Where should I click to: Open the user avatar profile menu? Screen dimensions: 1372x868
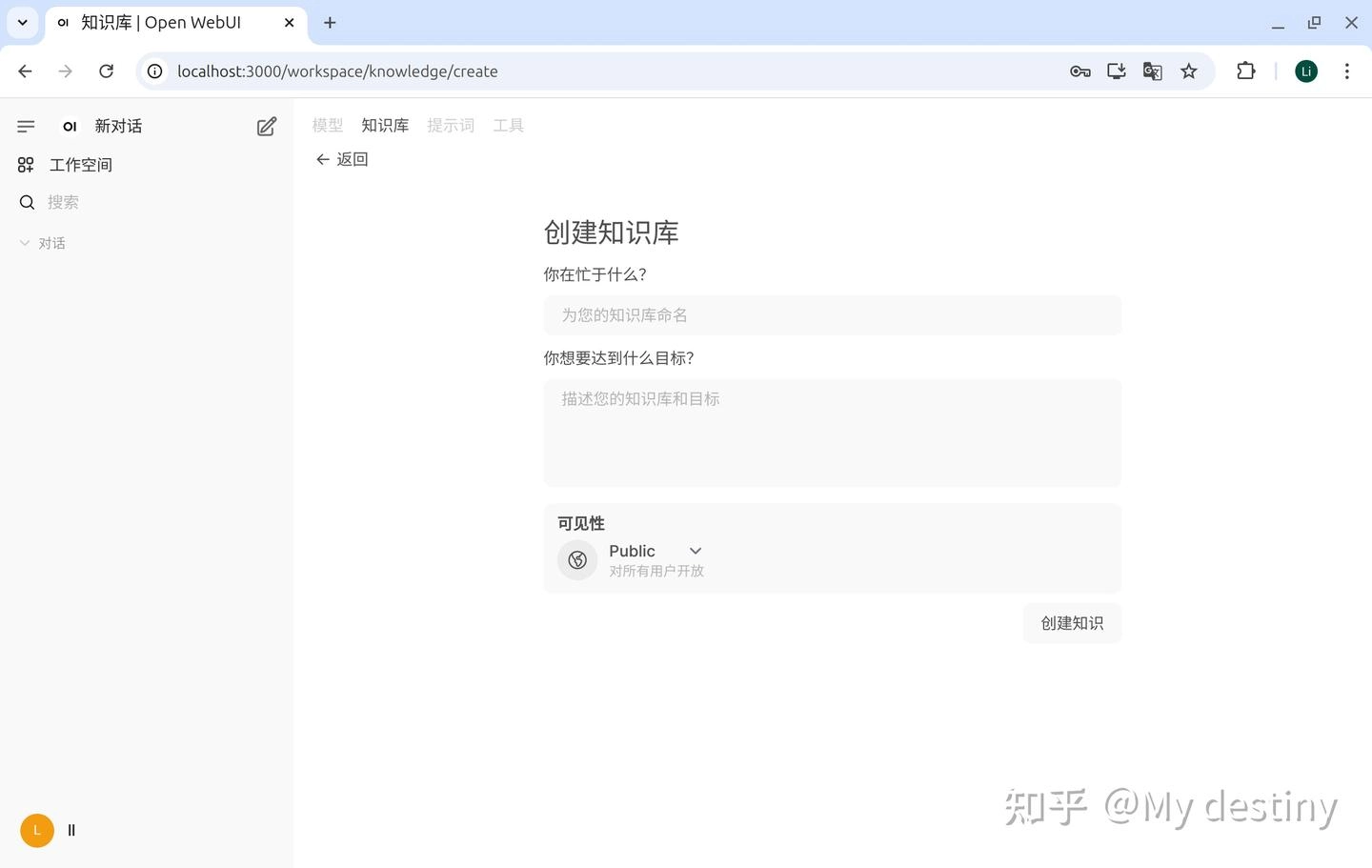37,830
